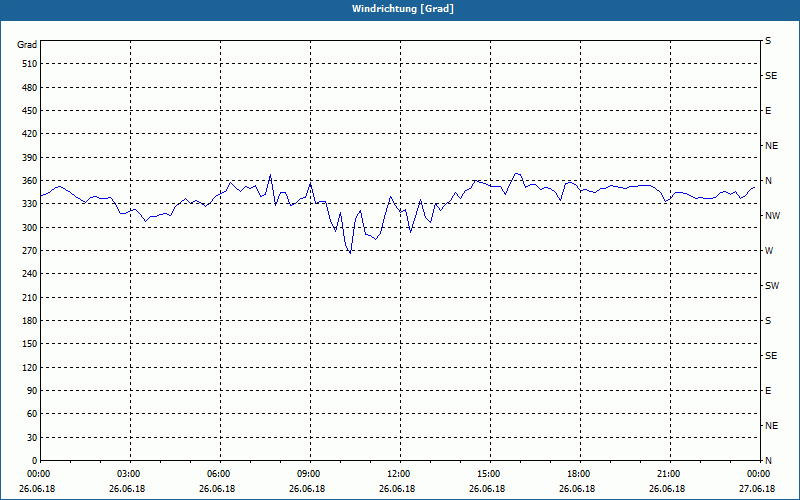
Task: Click the 09:00 time axis label
Action: tap(309, 474)
